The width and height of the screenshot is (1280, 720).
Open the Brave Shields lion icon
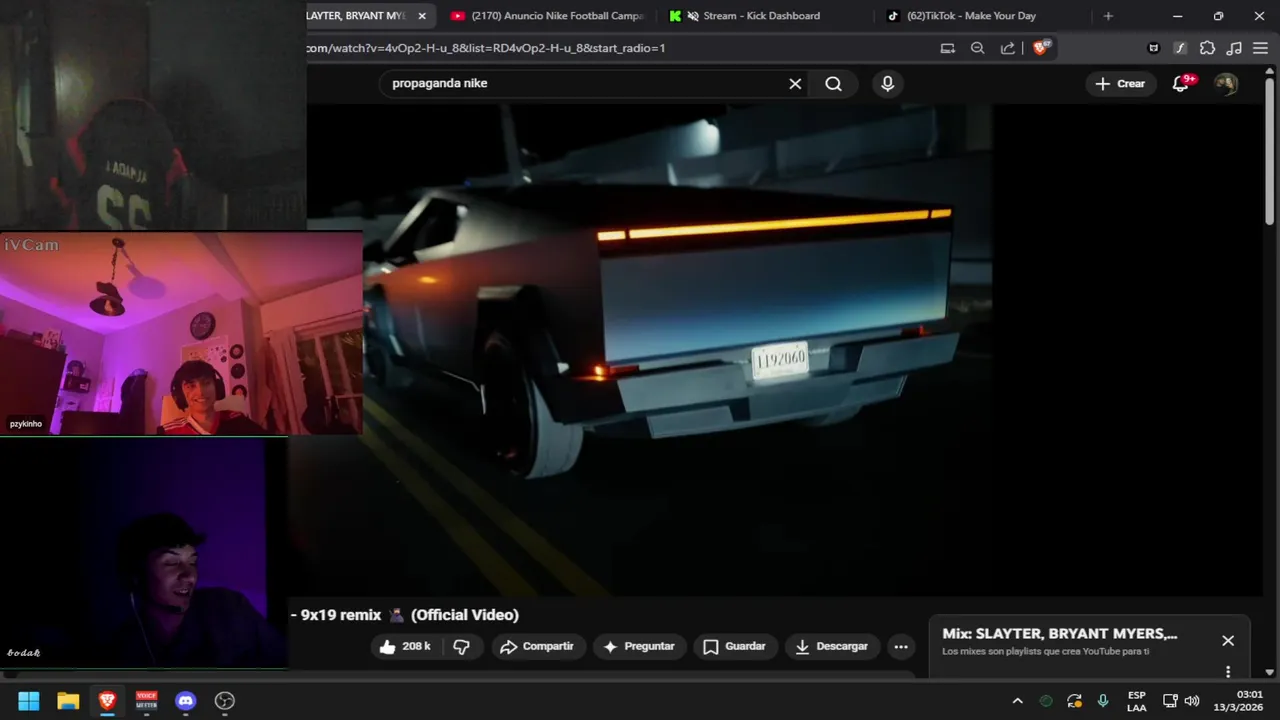point(1041,48)
